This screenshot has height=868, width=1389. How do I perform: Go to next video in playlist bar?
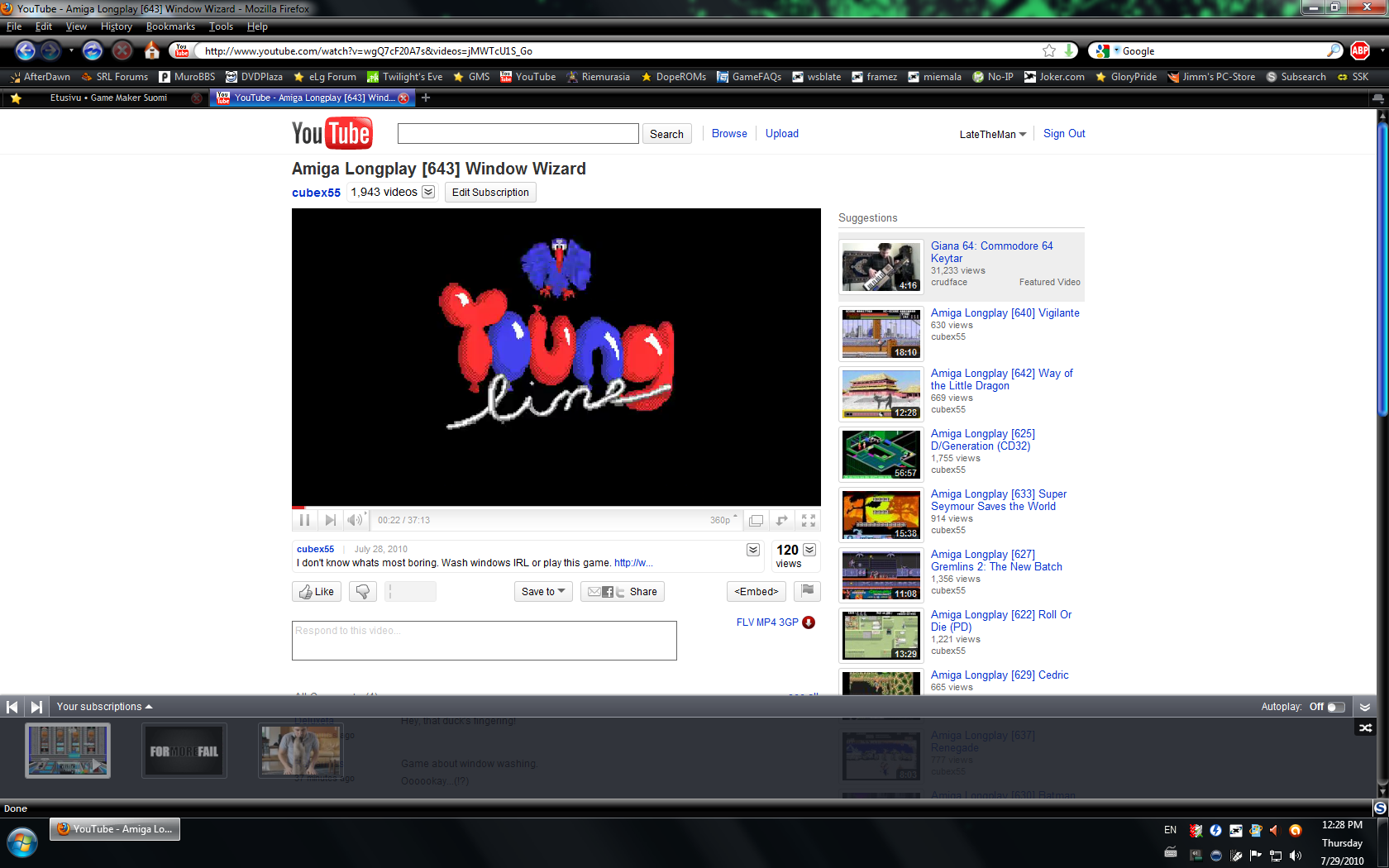[36, 707]
